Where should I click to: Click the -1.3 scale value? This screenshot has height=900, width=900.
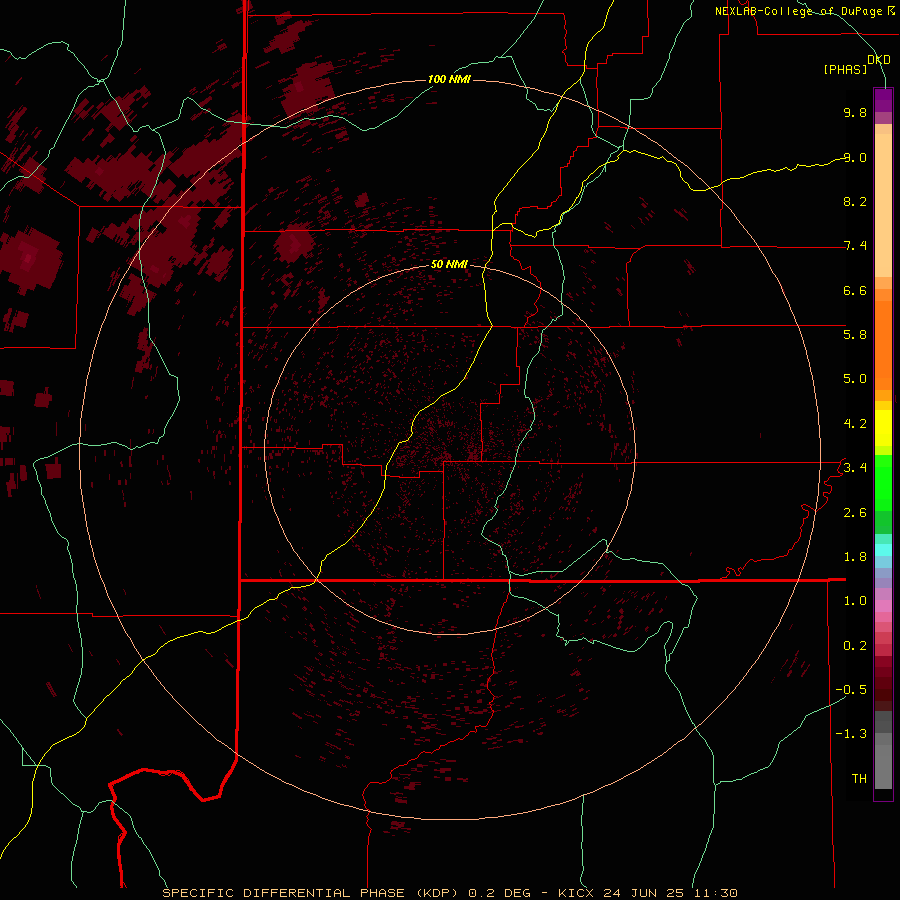coord(851,734)
